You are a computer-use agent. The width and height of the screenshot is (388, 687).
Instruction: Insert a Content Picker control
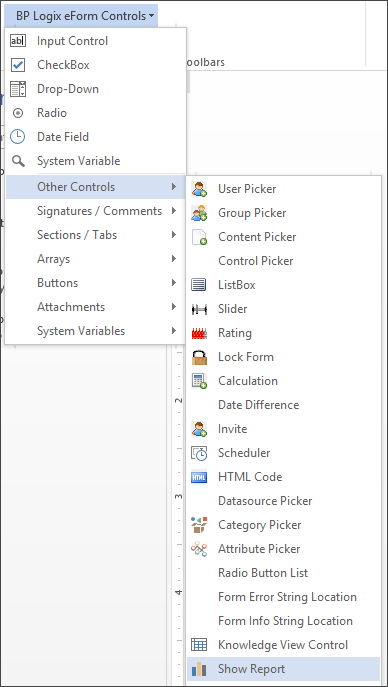point(284,237)
